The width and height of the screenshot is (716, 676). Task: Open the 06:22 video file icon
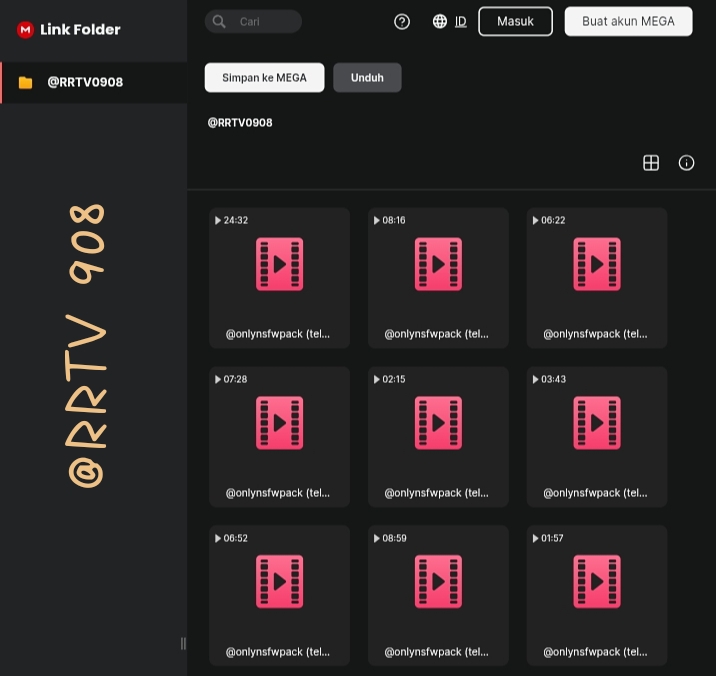point(597,264)
